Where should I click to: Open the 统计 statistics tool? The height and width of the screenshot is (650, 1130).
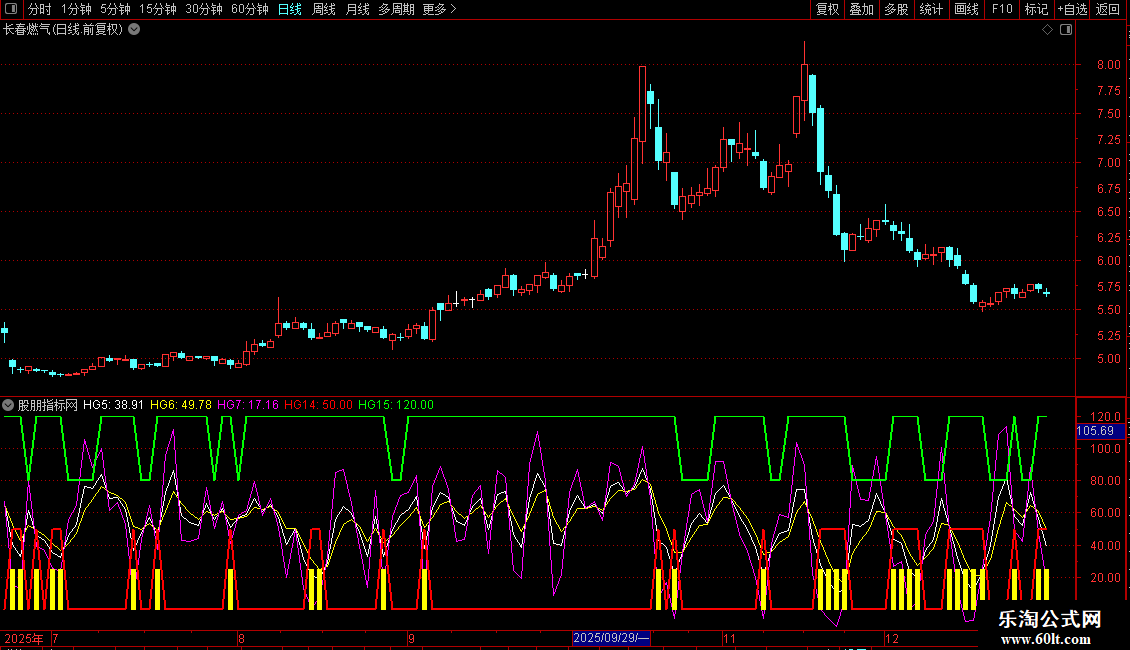931,9
